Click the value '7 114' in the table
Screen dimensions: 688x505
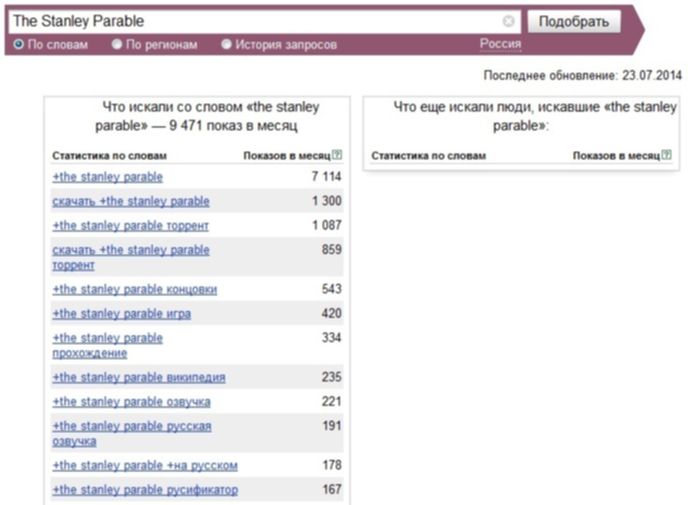click(x=326, y=176)
